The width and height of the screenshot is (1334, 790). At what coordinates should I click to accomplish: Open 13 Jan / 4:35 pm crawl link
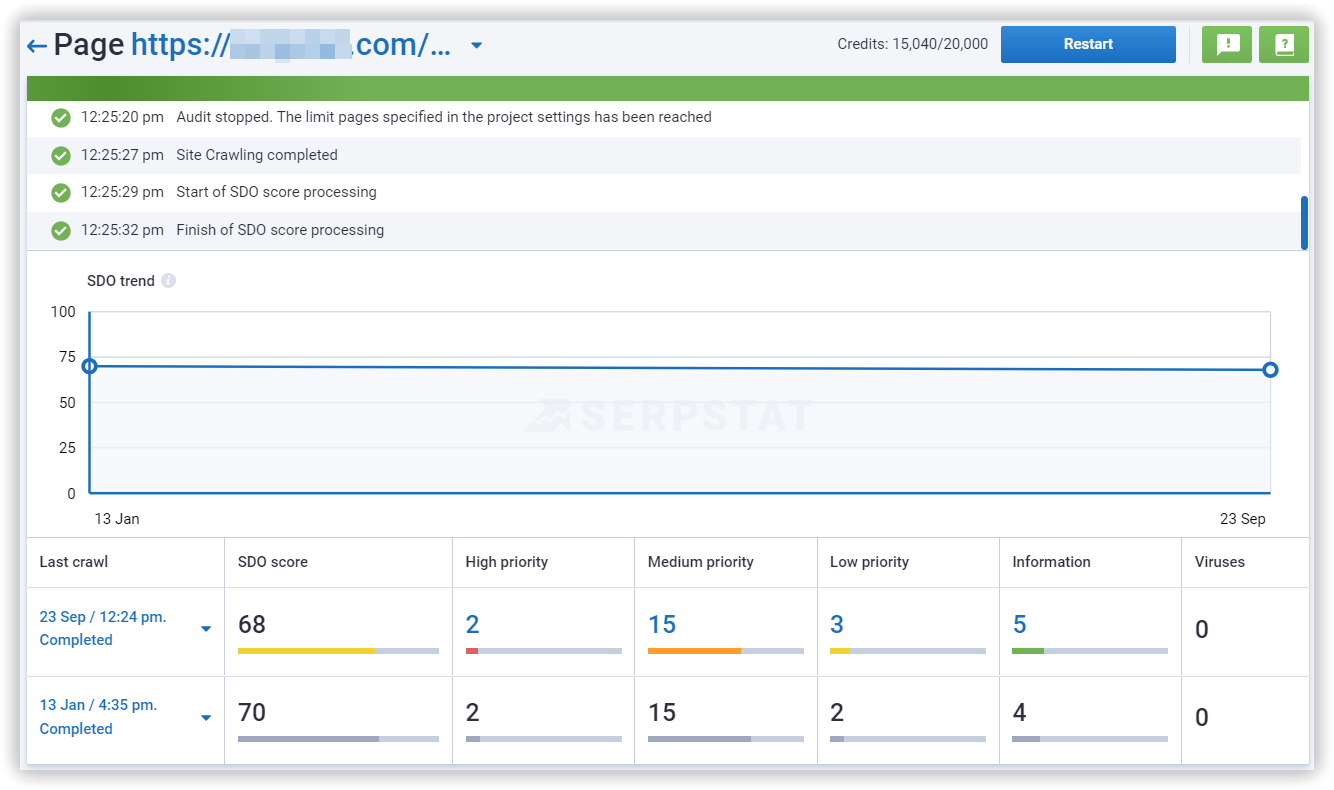click(x=98, y=705)
